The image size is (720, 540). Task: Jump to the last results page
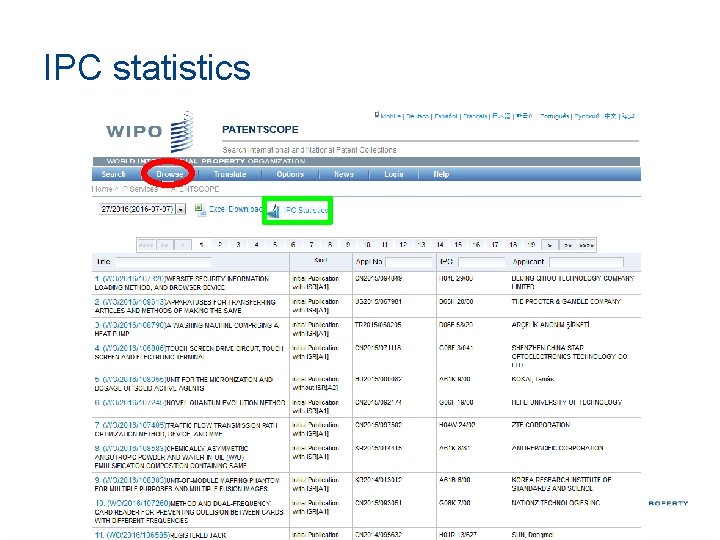tap(586, 245)
